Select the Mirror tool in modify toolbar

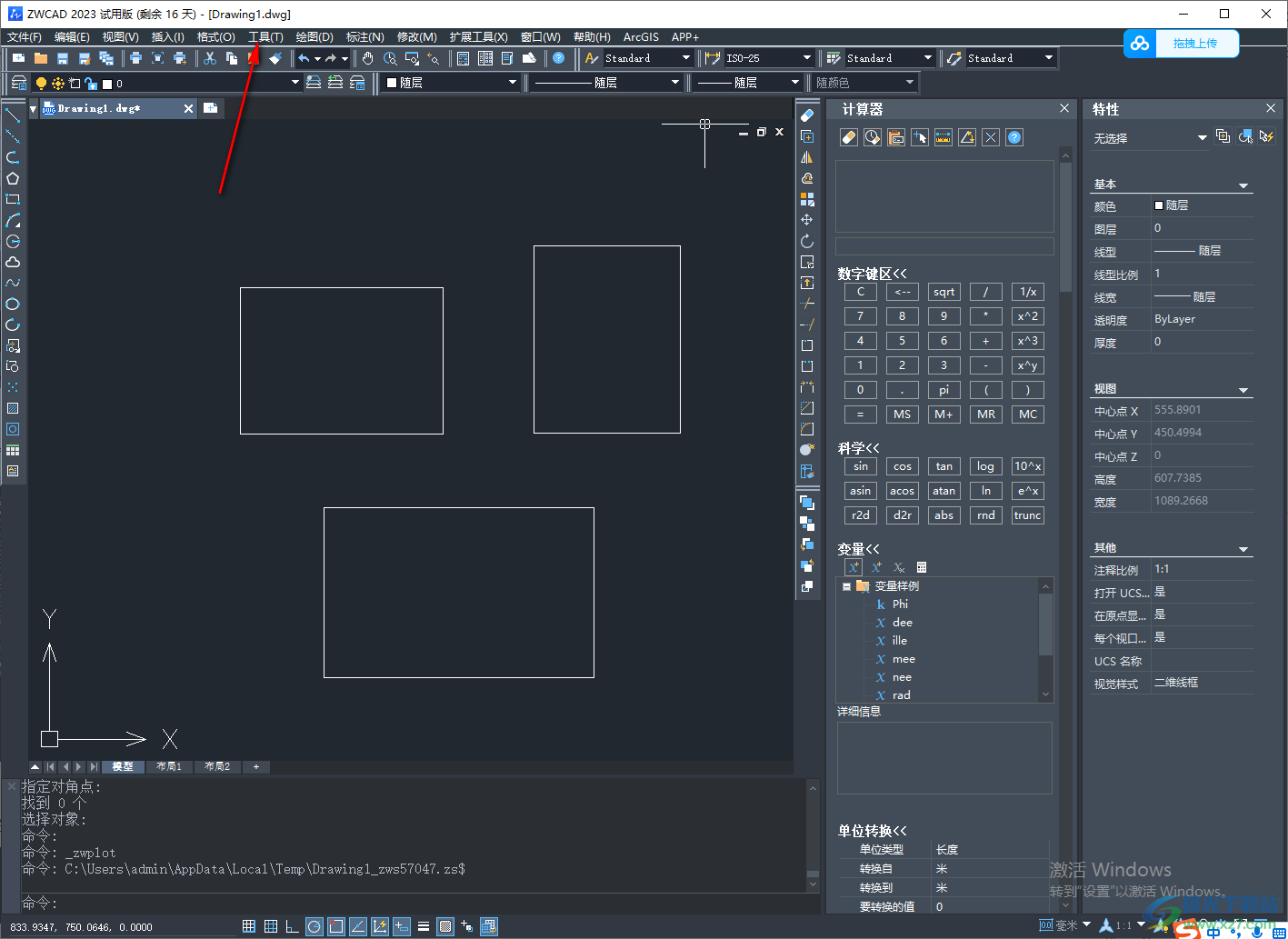pyautogui.click(x=807, y=157)
